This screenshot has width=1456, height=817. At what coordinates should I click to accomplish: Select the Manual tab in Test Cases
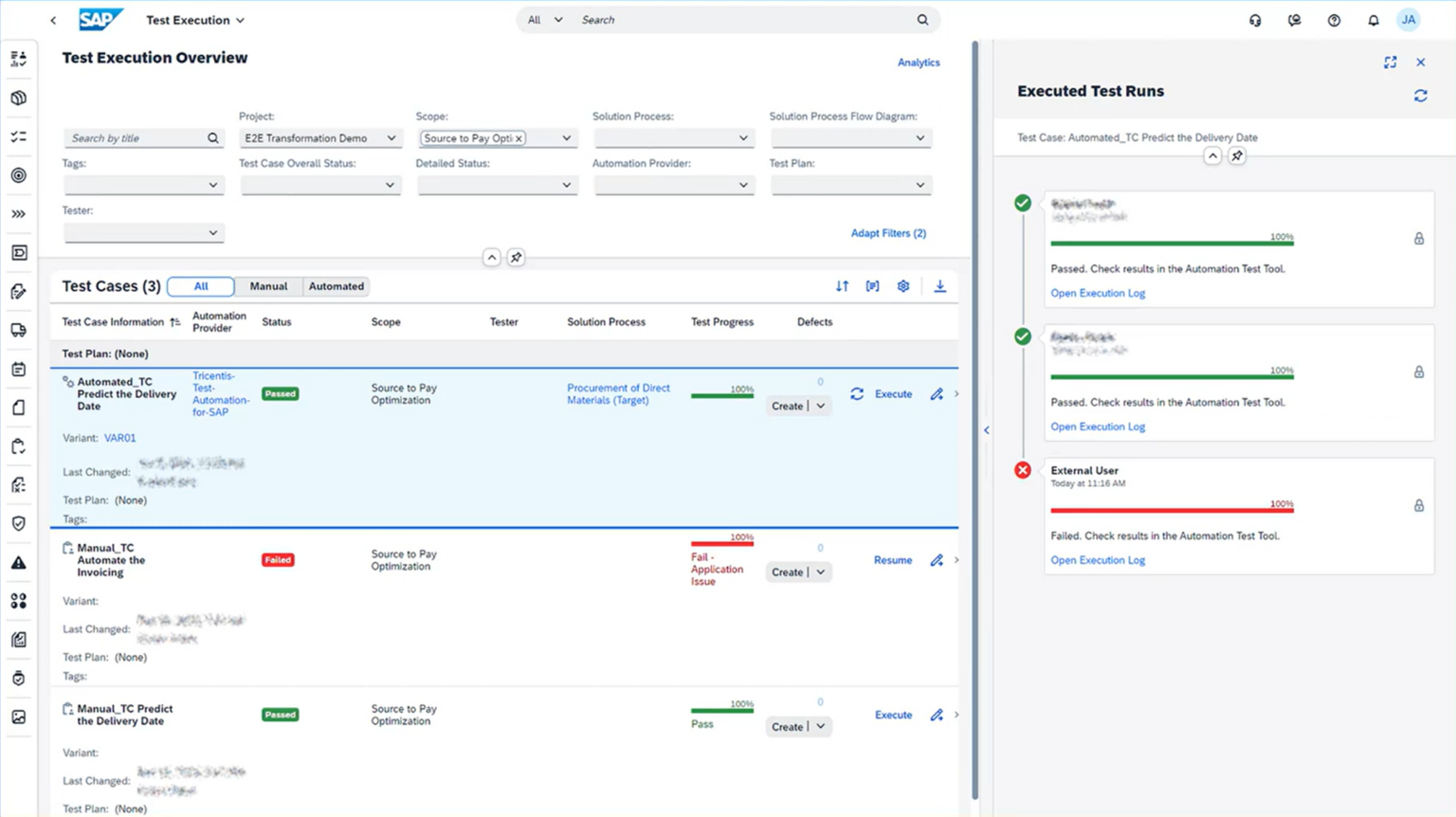click(x=268, y=285)
